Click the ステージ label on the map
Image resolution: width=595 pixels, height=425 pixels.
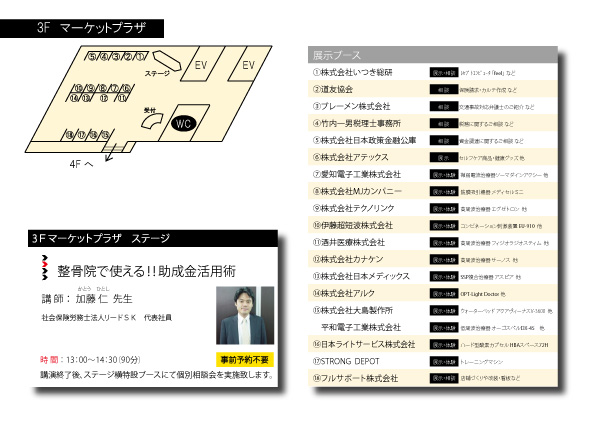[x=157, y=73]
